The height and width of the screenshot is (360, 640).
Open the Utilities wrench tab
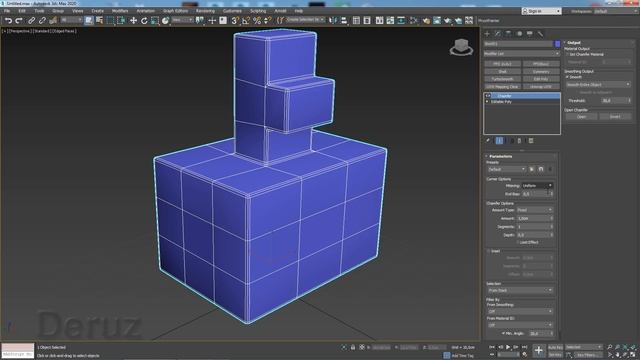pos(540,33)
